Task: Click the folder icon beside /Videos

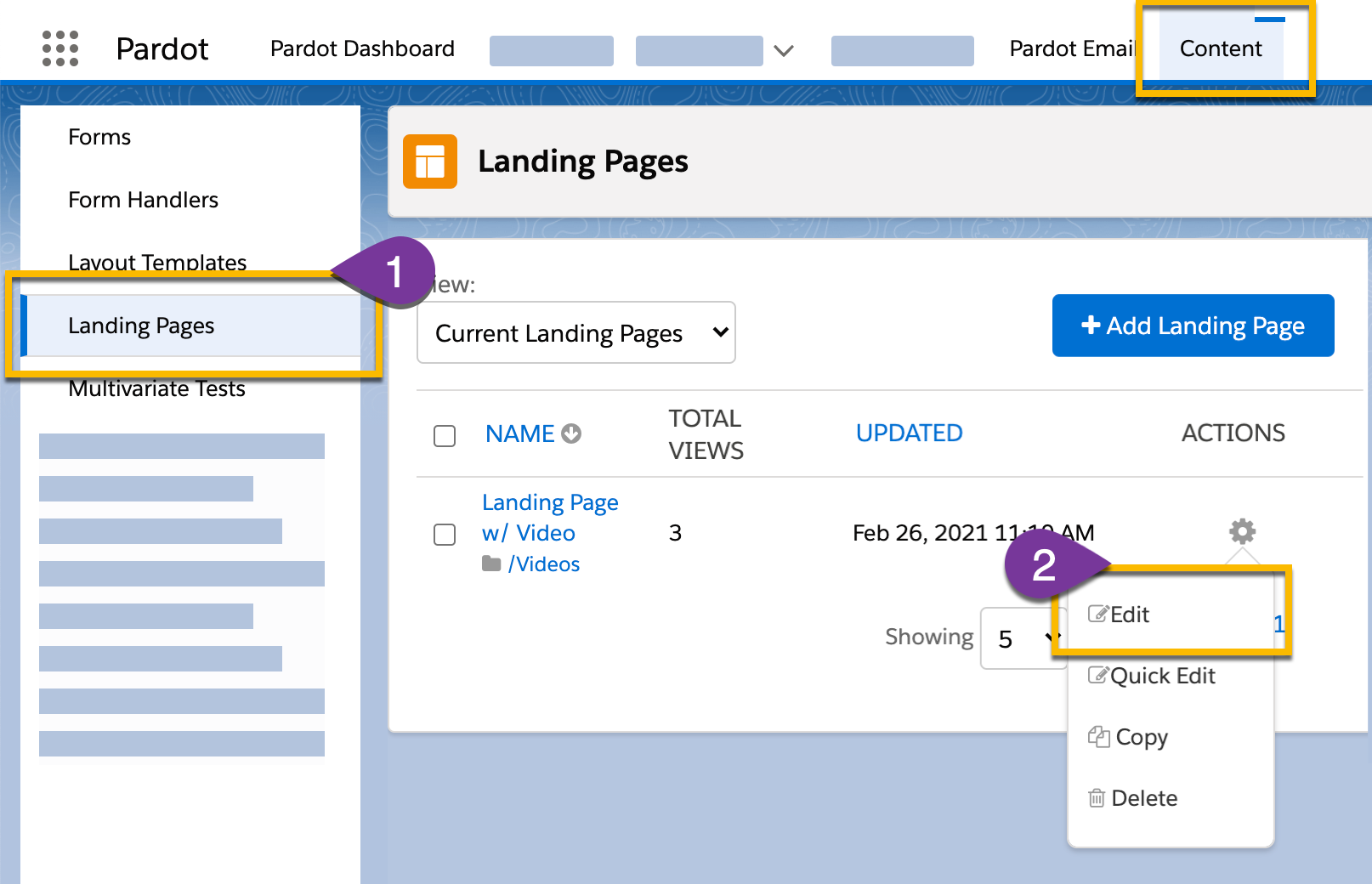Action: point(491,564)
